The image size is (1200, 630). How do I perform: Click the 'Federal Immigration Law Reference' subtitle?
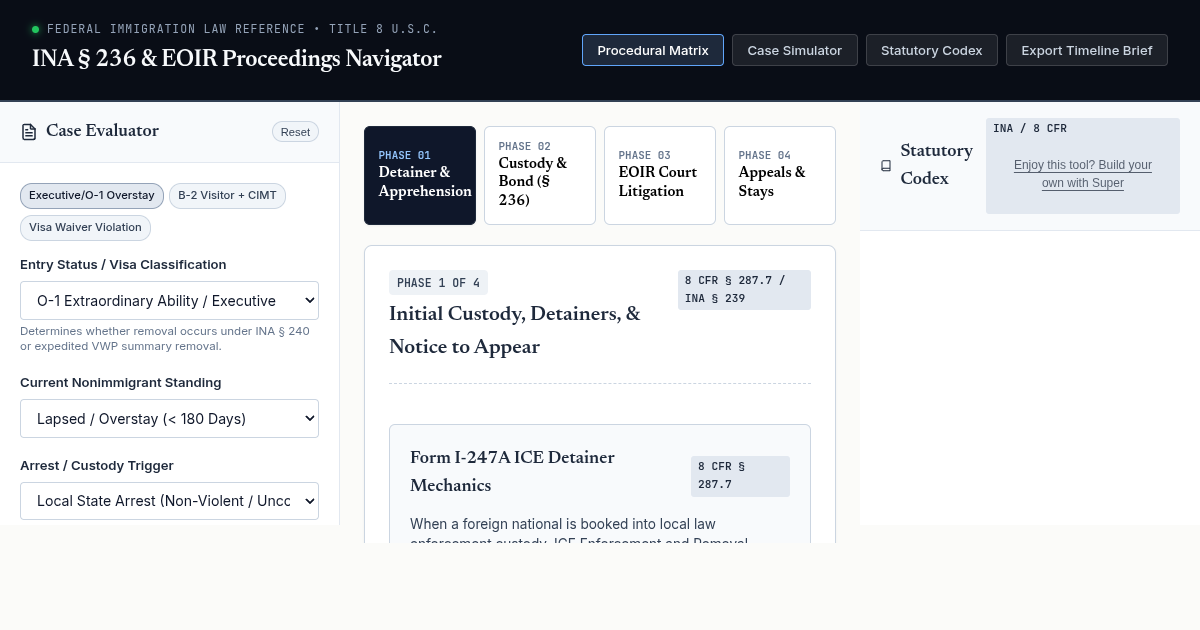(243, 29)
